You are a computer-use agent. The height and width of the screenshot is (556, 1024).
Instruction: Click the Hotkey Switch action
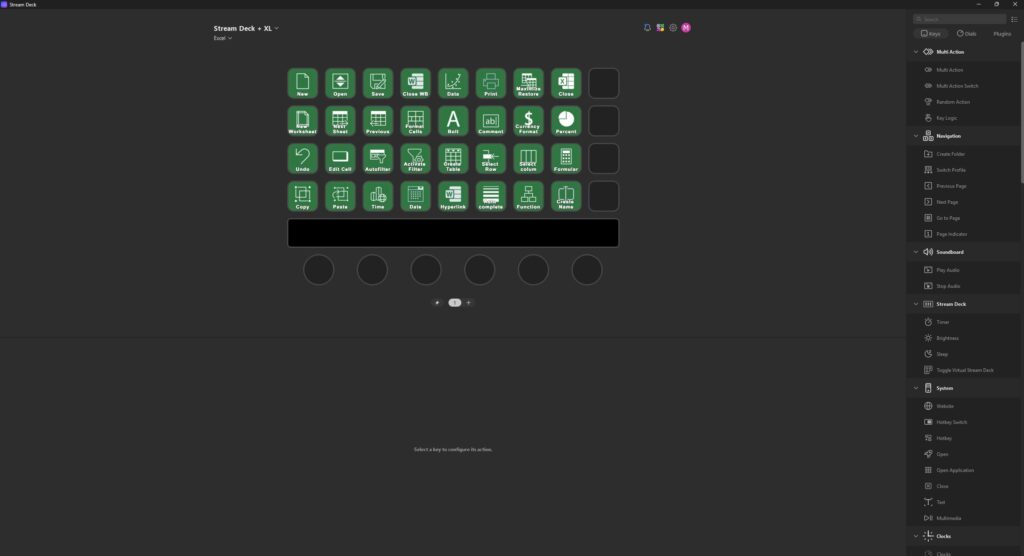click(x=951, y=422)
